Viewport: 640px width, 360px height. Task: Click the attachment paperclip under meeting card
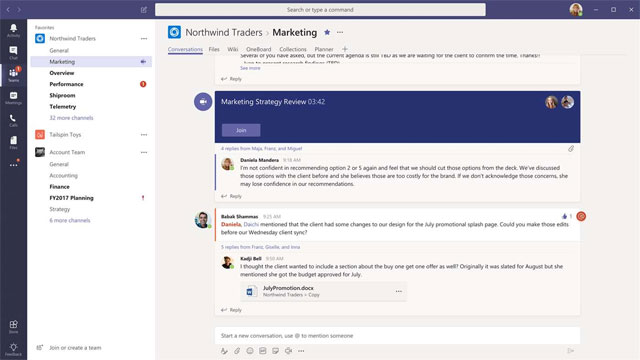[x=571, y=149]
